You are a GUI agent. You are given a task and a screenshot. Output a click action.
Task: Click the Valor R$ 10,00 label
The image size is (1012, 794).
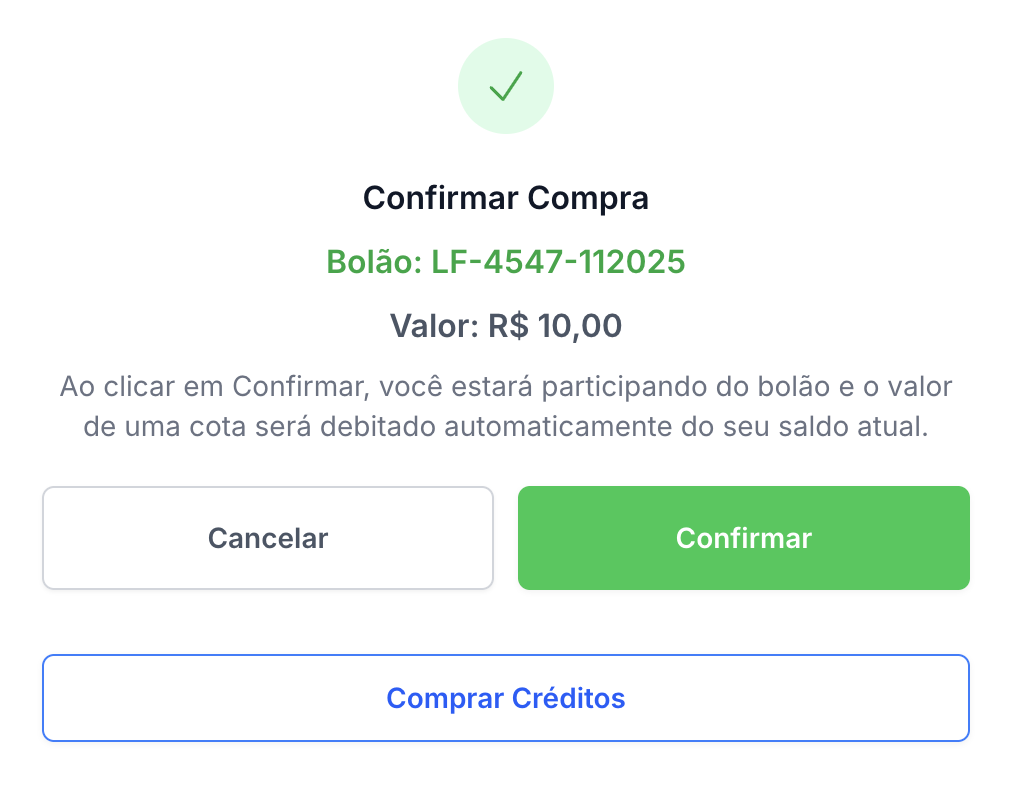(505, 325)
